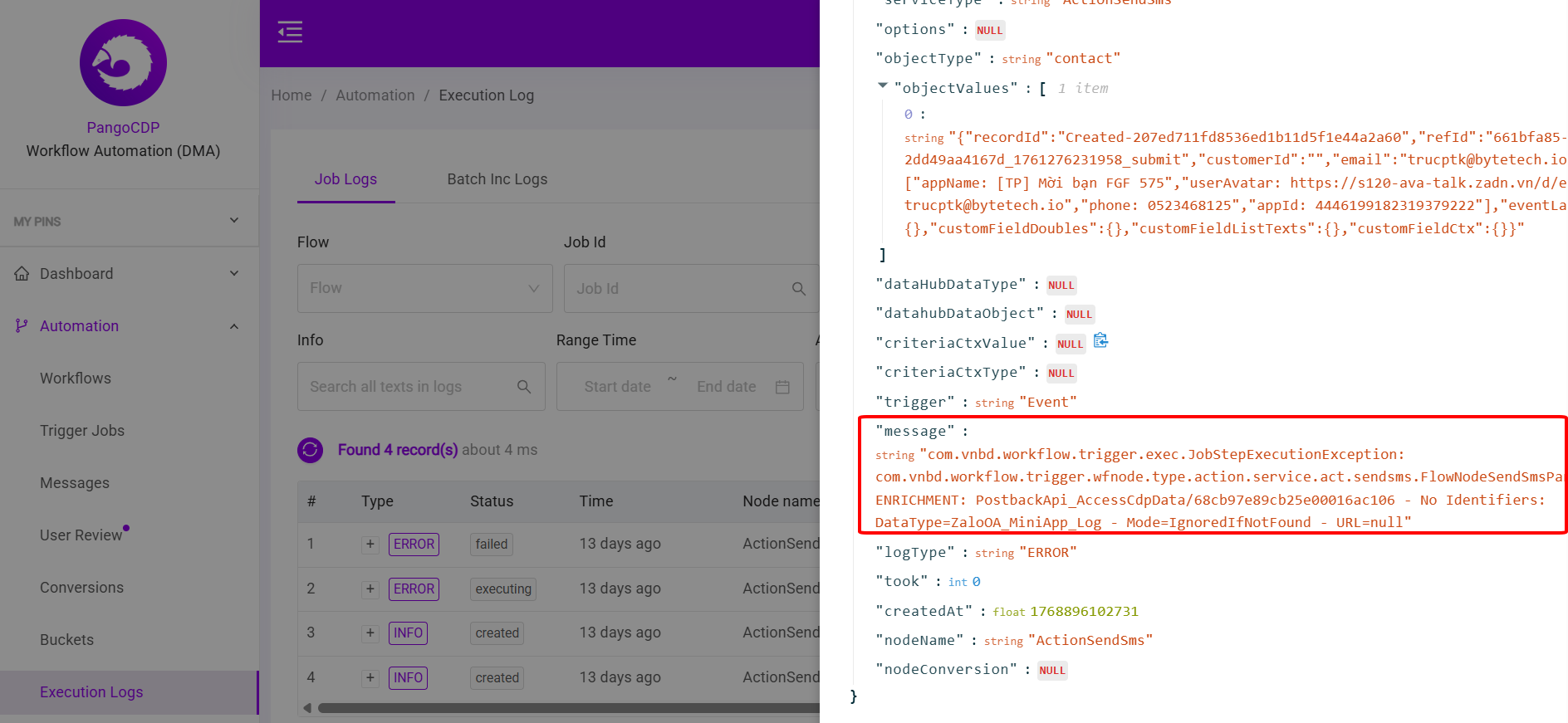This screenshot has width=1568, height=723.
Task: Open the Flow dropdown
Action: (x=424, y=289)
